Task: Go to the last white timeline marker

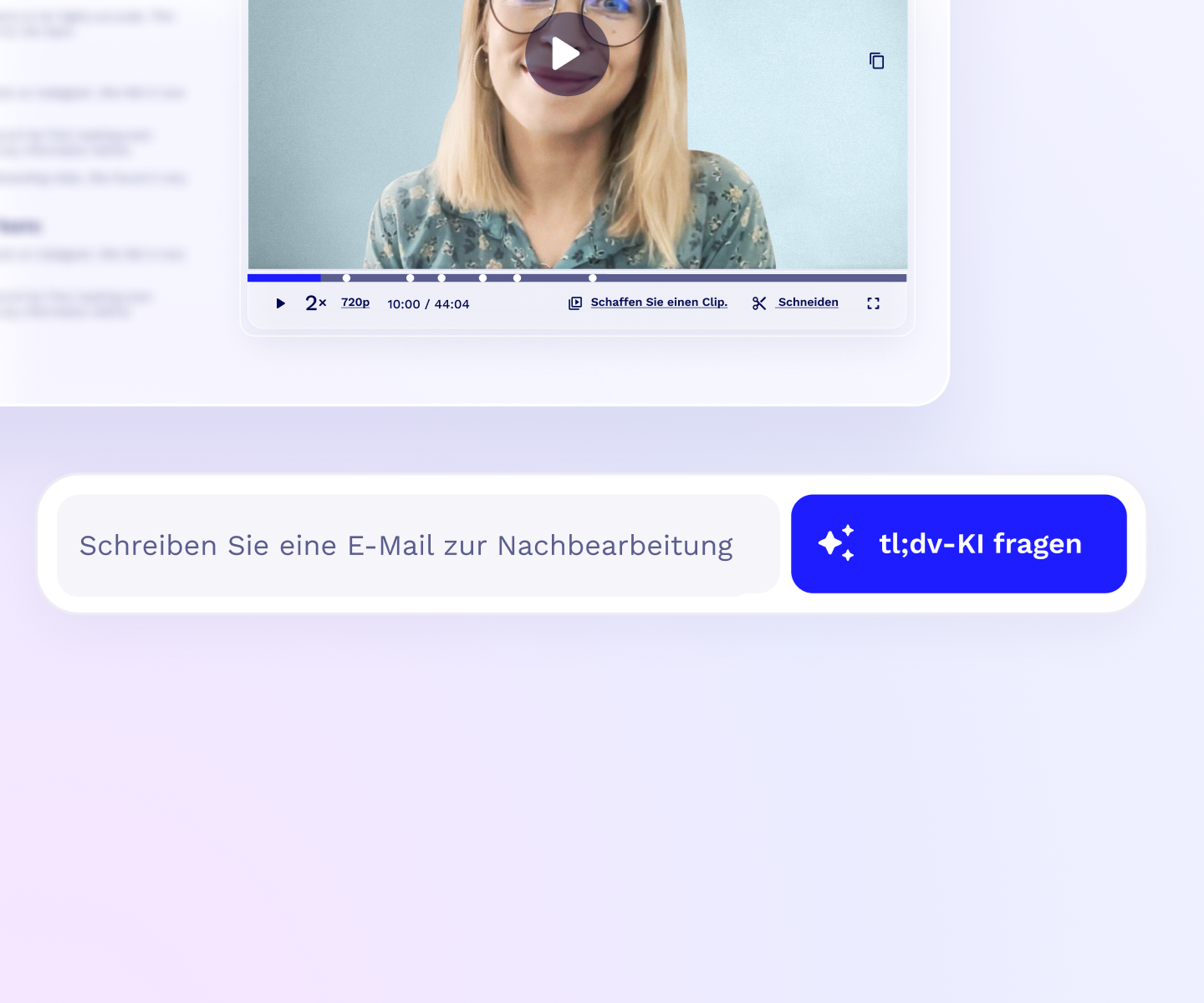Action: click(593, 278)
